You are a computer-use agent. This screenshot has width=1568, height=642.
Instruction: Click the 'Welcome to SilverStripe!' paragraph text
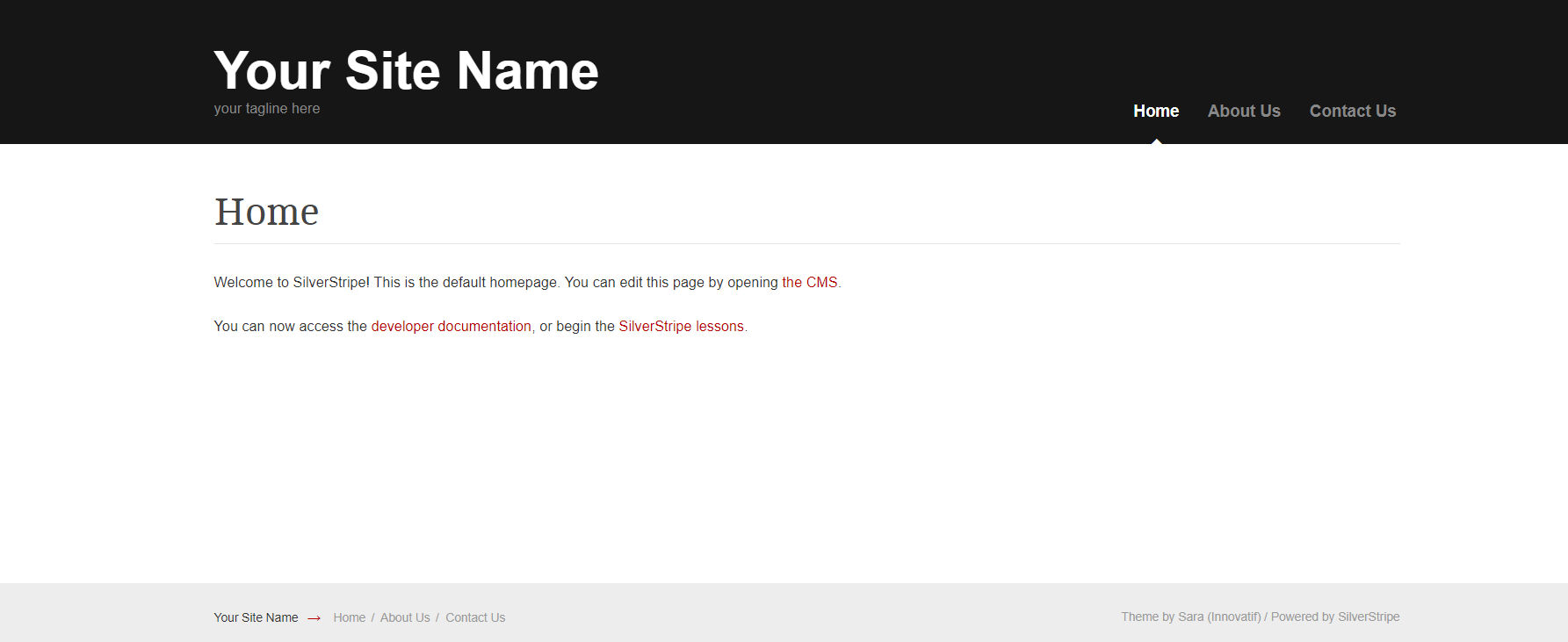(387, 283)
